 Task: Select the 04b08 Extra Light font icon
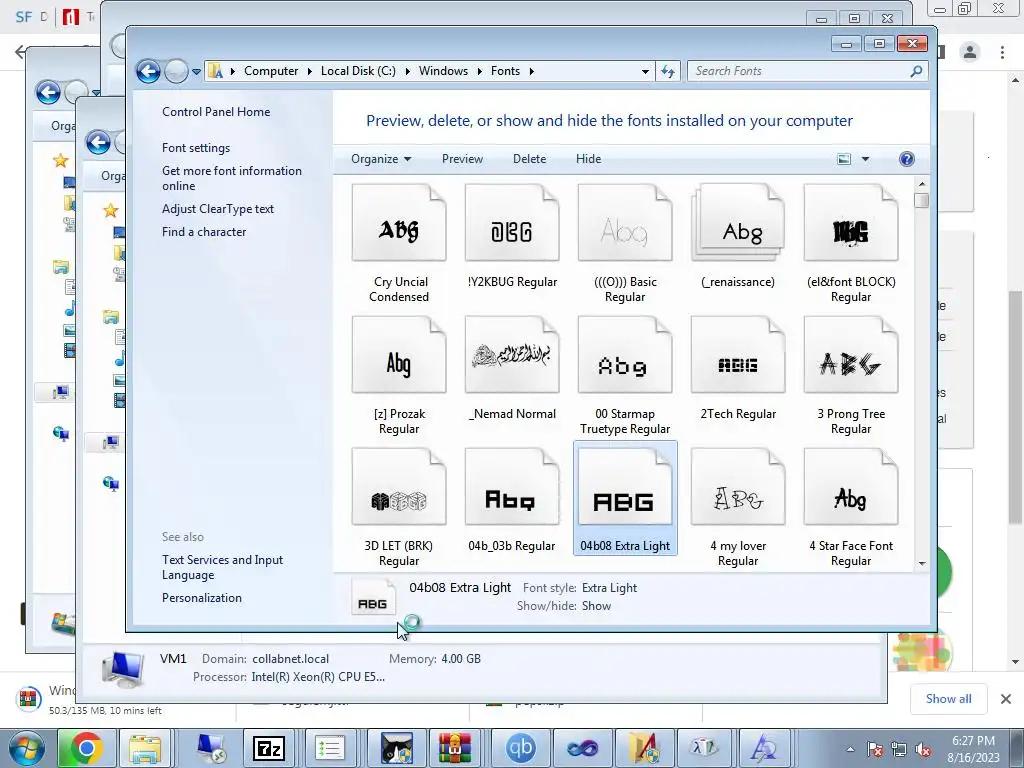pyautogui.click(x=625, y=487)
